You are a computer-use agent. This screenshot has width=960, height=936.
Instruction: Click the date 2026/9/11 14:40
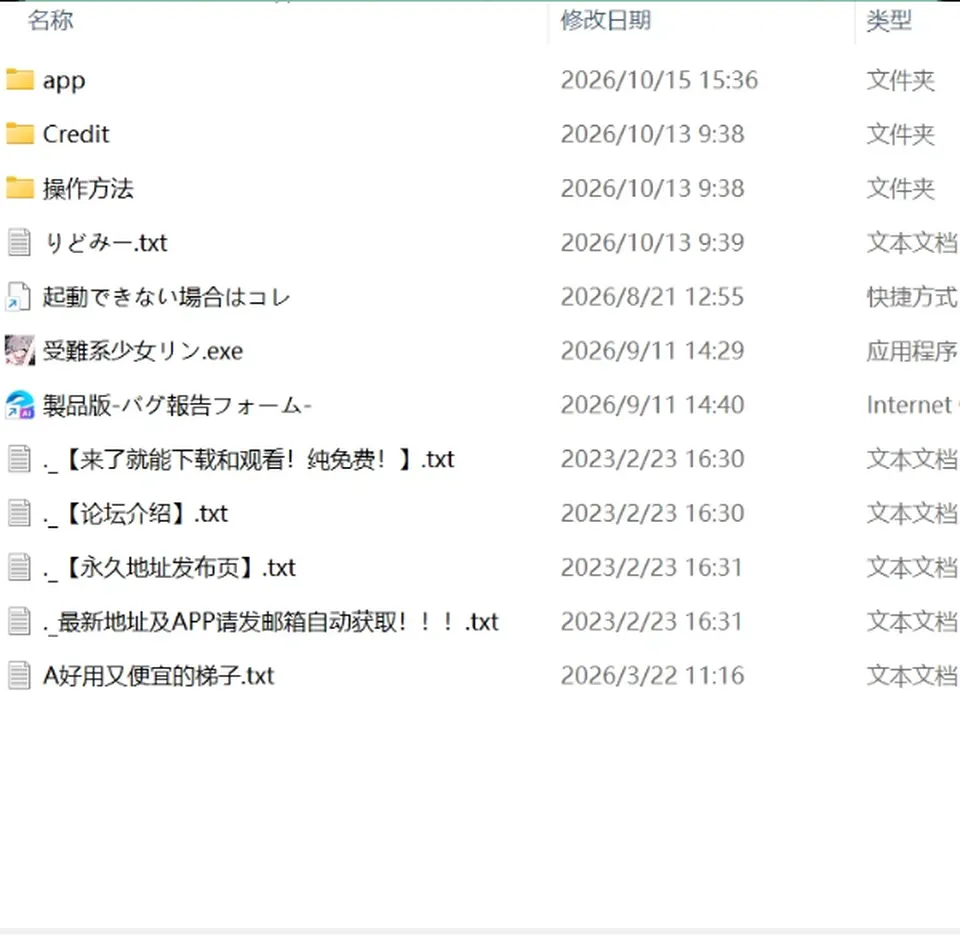pos(653,405)
